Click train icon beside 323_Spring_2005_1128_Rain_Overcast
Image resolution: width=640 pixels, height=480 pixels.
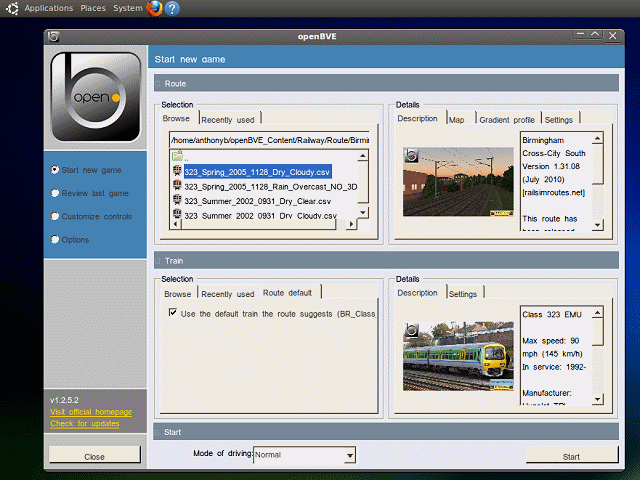(177, 186)
